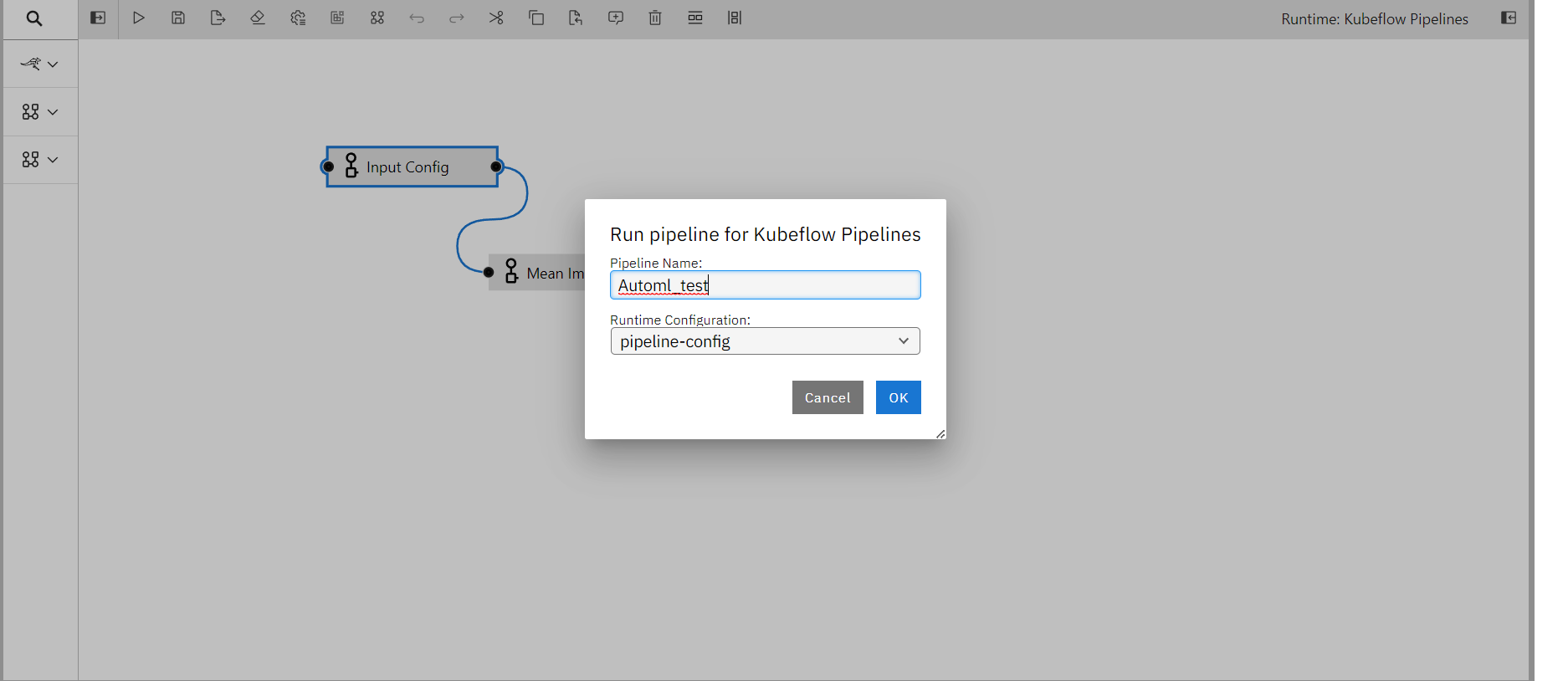Toggle the properties panel icon at right
Image resolution: width=1568 pixels, height=681 pixels.
1509,18
